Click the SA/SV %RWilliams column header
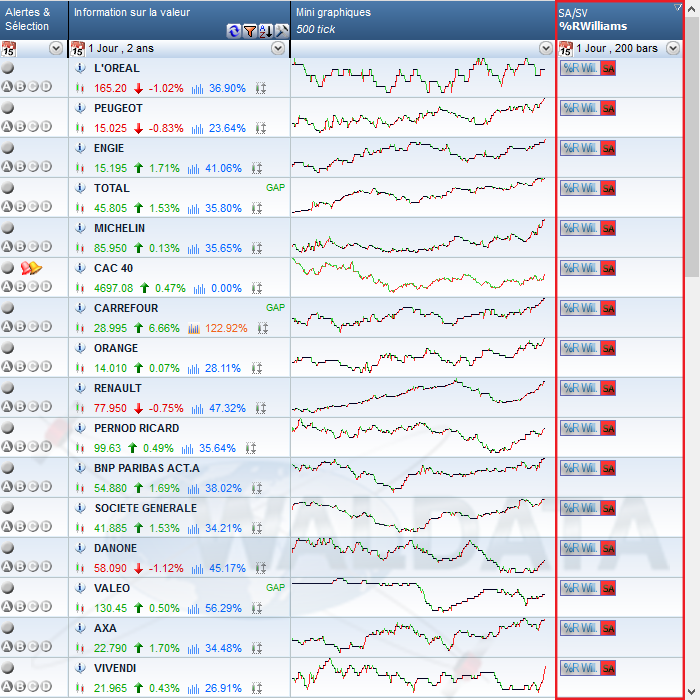Viewport: 700px width, 700px height. (620, 20)
